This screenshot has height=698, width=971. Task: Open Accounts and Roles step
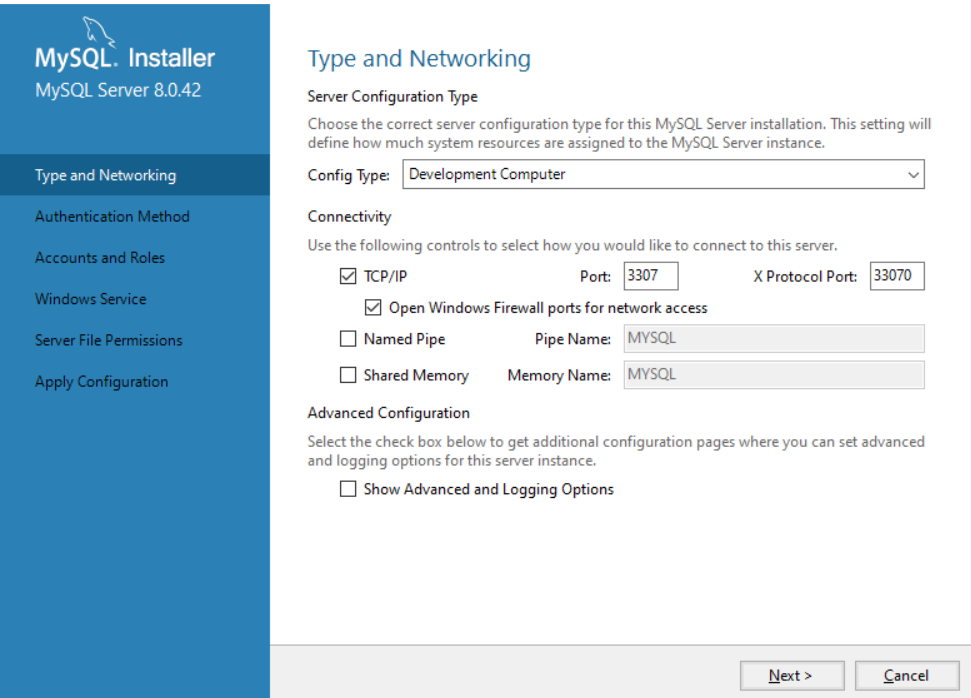tap(100, 258)
